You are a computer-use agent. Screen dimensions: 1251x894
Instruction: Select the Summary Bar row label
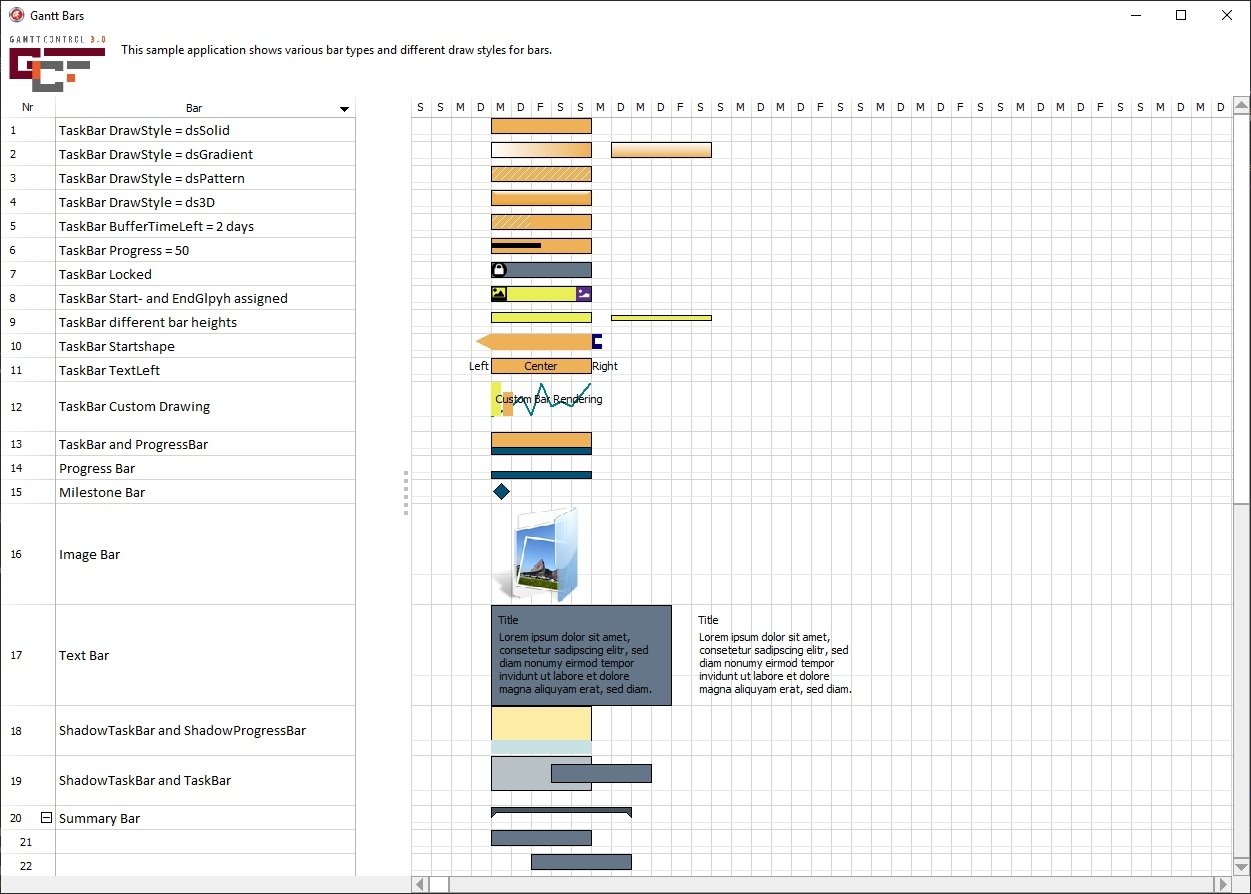[99, 818]
